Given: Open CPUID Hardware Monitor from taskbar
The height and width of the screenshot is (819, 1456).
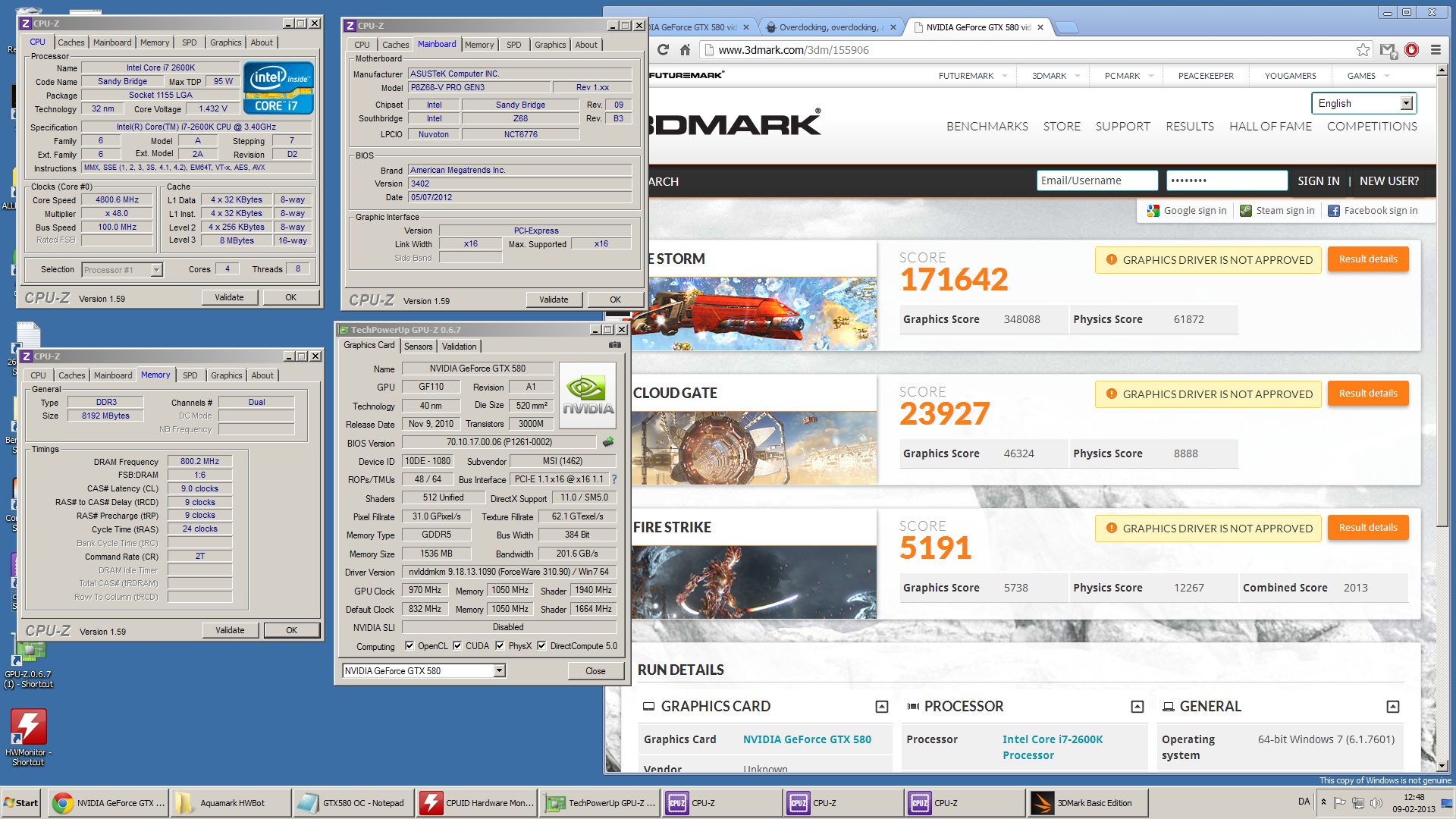Looking at the screenshot, I should [x=477, y=803].
